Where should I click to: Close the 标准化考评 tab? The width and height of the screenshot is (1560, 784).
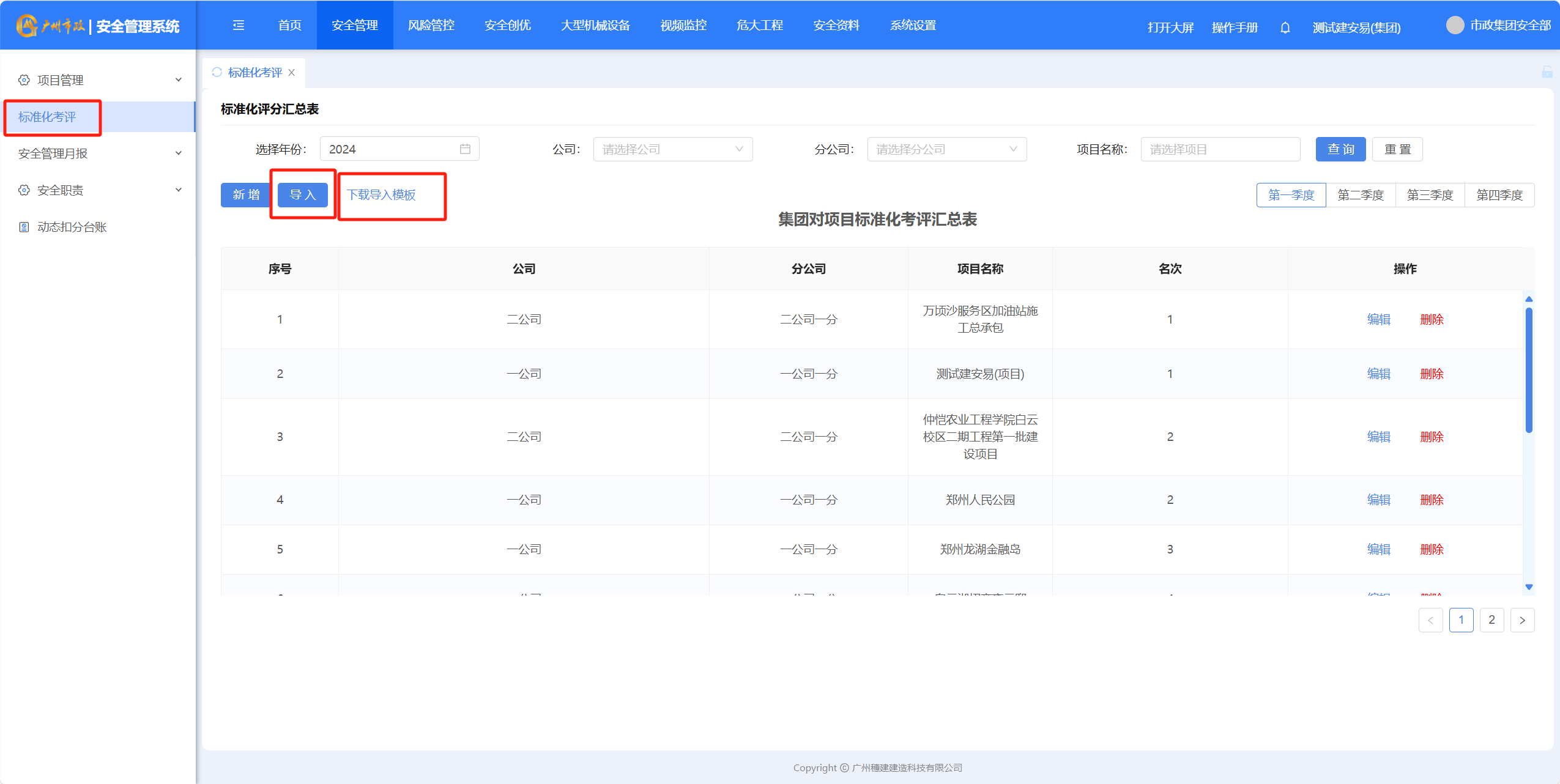pyautogui.click(x=292, y=72)
